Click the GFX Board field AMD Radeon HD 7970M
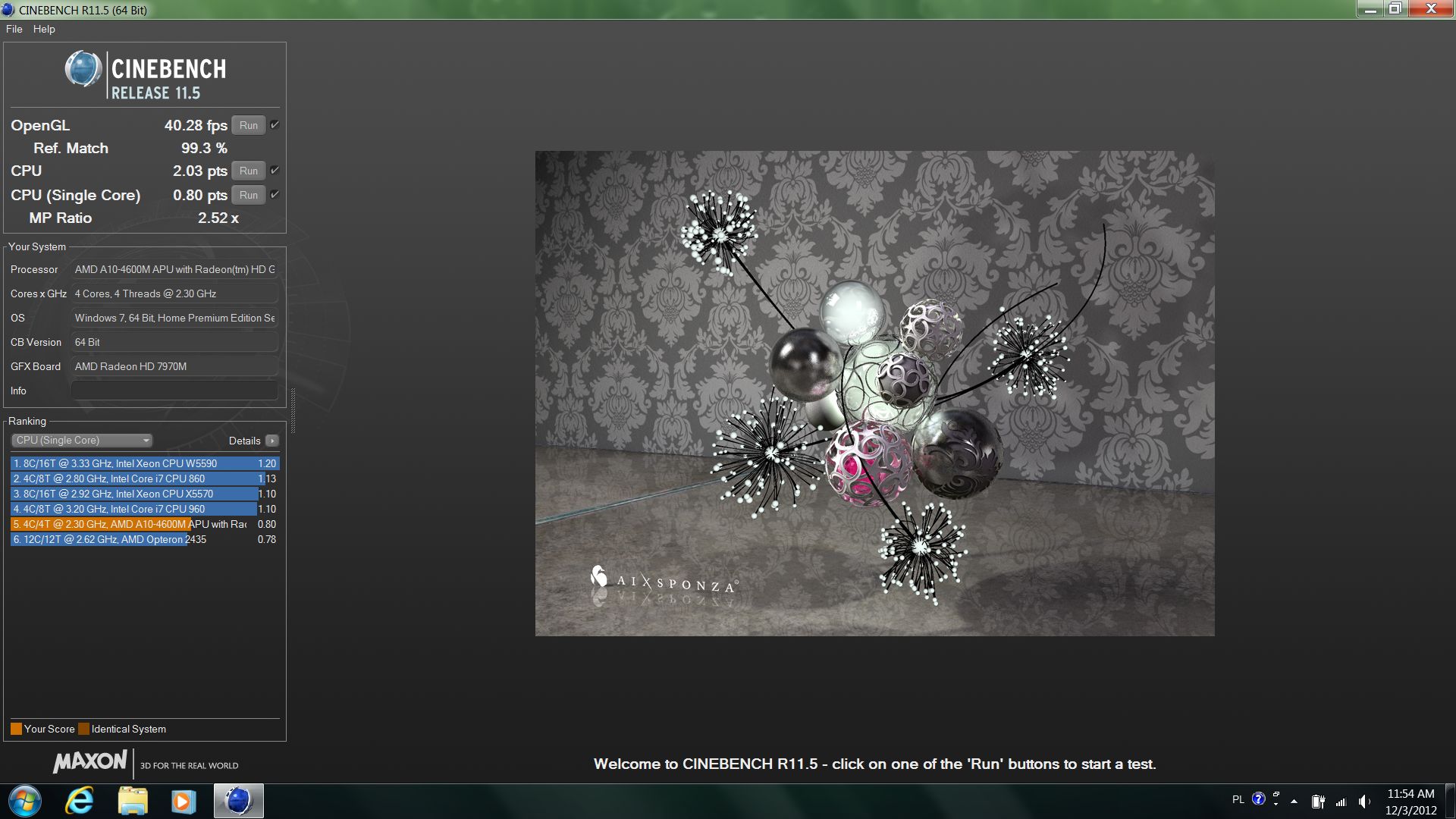Viewport: 1456px width, 819px height. point(174,366)
